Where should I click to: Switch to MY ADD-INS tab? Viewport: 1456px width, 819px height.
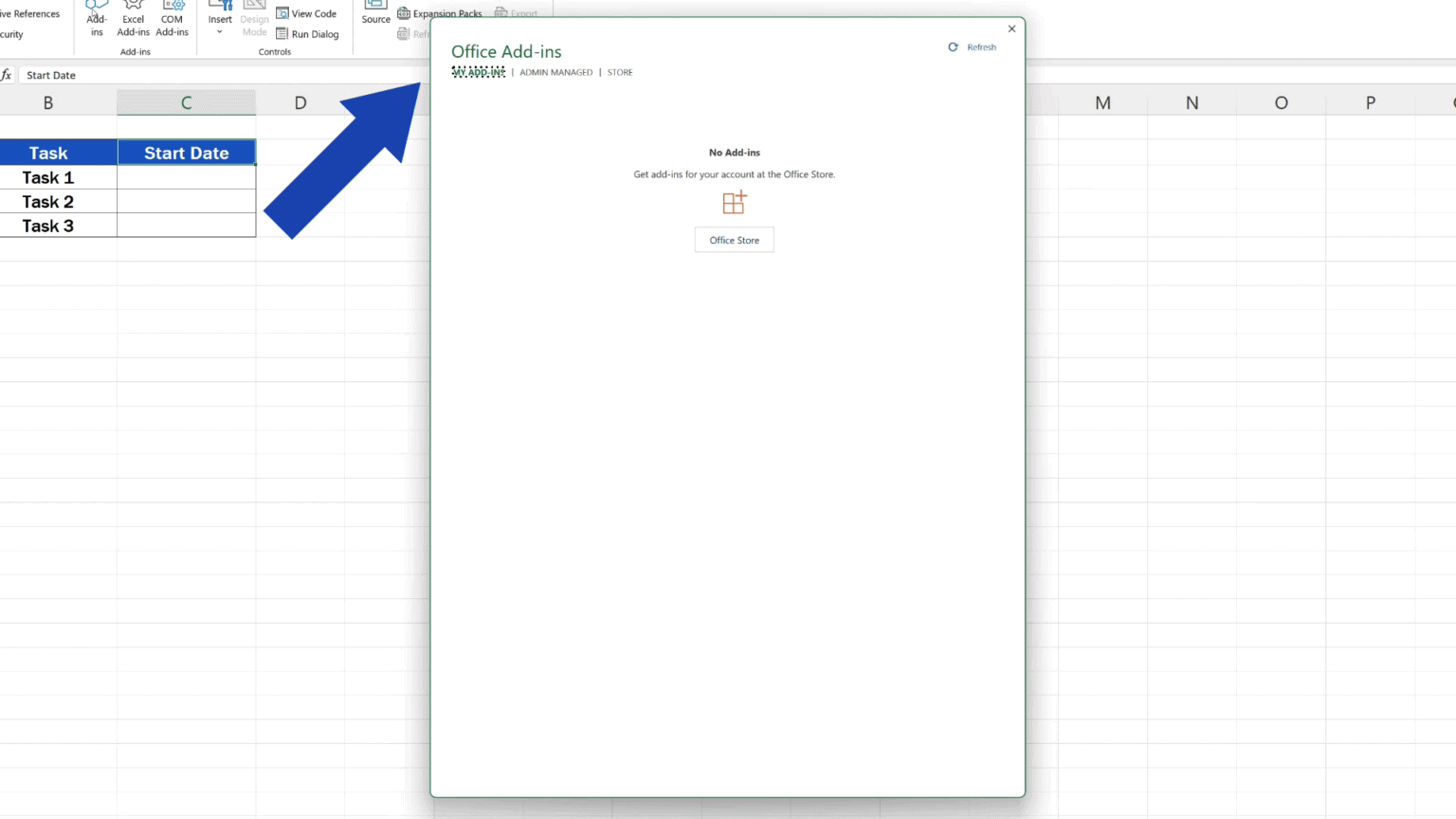click(479, 72)
